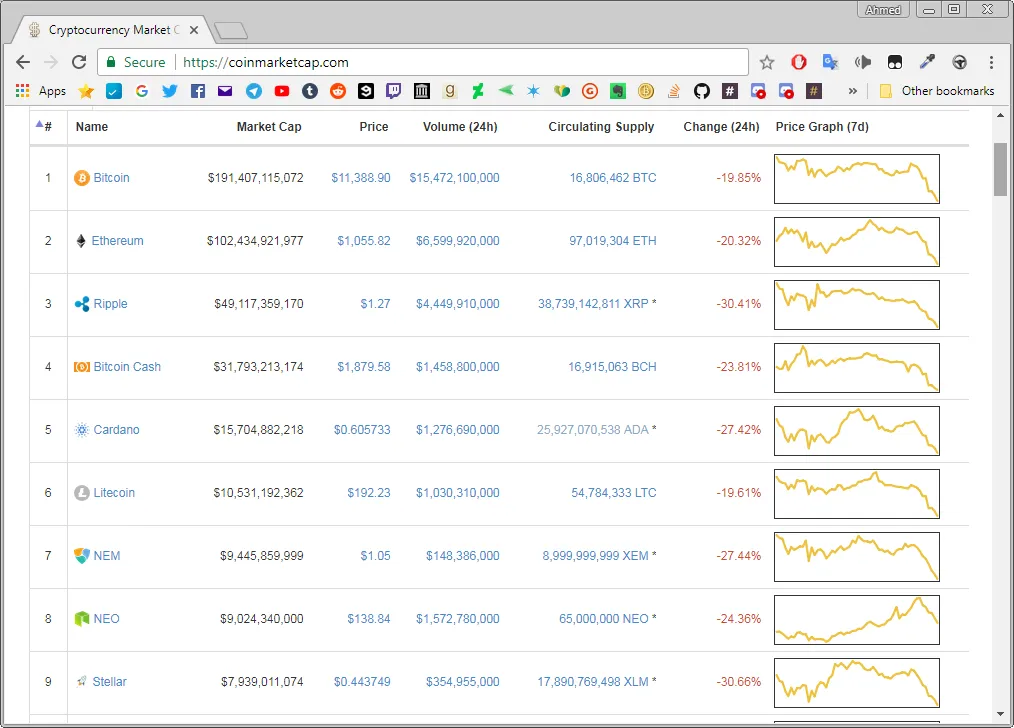Open the Goodreads bookmark

coord(449,91)
